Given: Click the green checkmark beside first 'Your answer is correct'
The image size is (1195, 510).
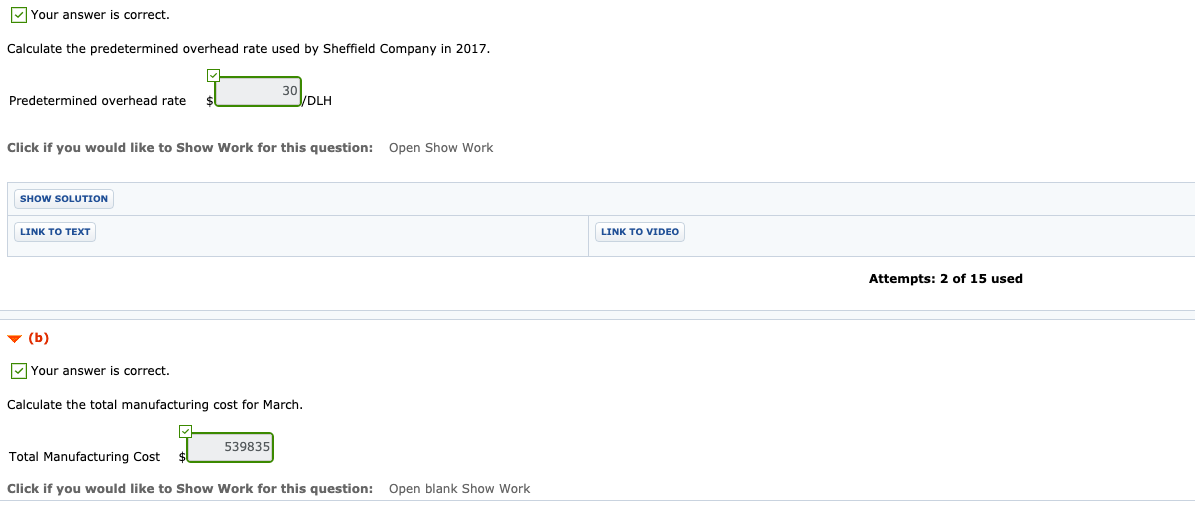Looking at the screenshot, I should 19,14.
